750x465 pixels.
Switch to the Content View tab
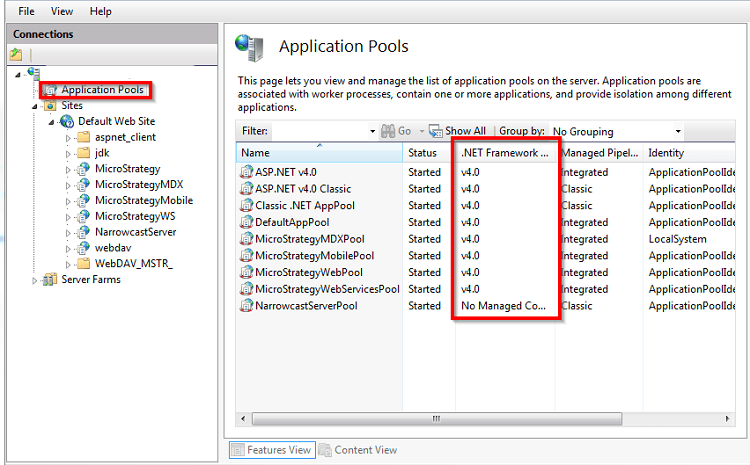click(x=364, y=450)
